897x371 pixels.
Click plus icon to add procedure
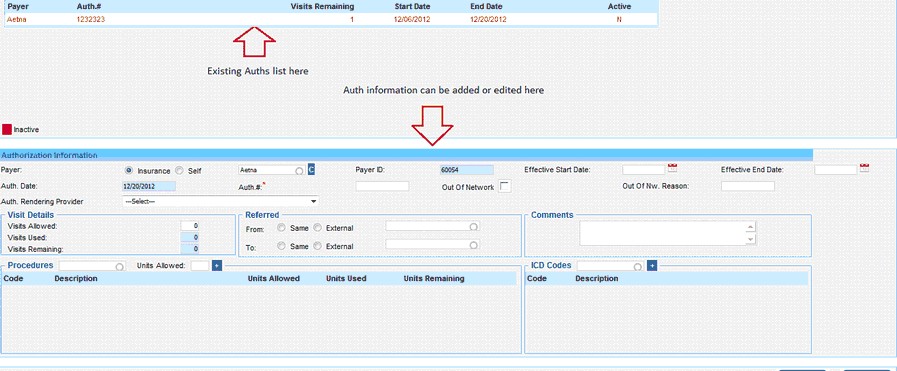[x=217, y=266]
